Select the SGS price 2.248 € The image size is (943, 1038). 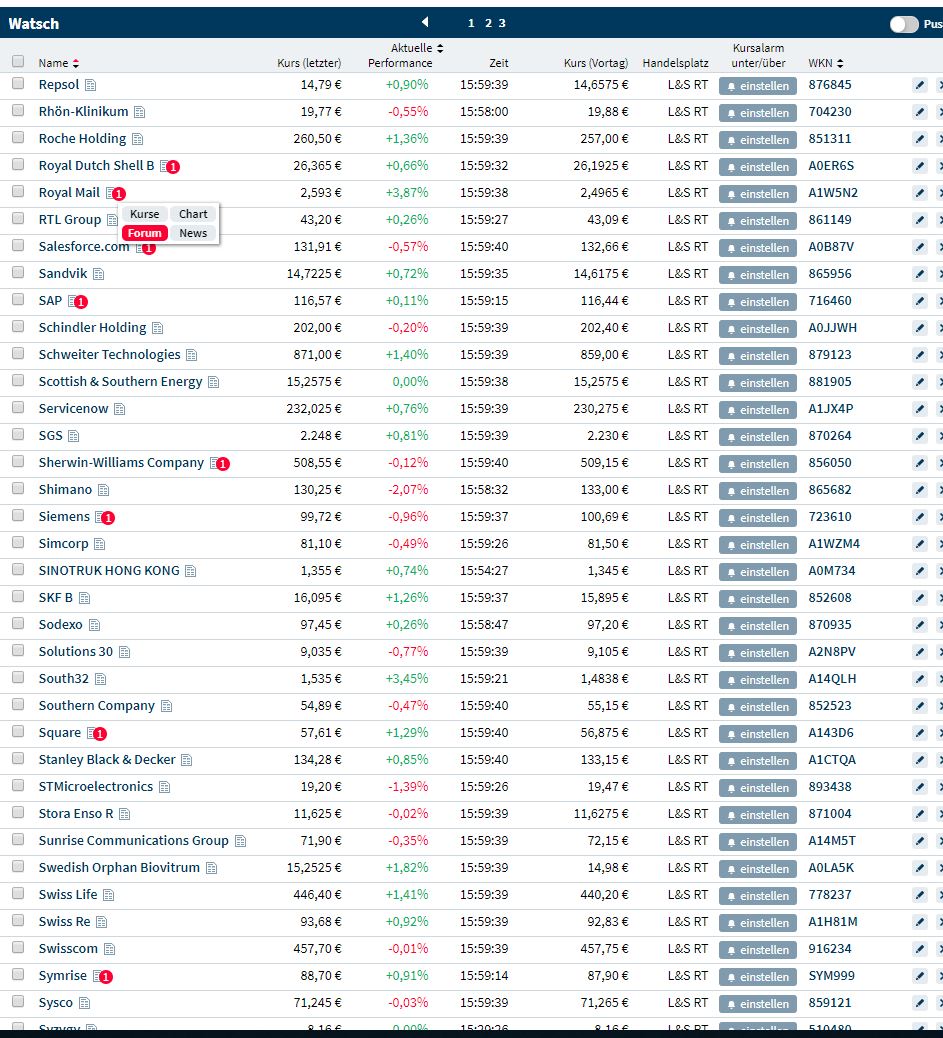pos(321,436)
